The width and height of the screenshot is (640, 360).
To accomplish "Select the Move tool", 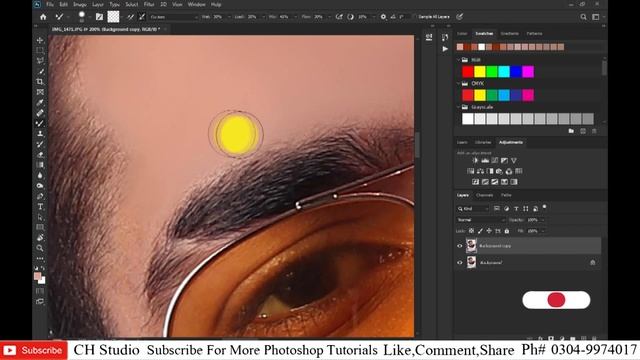I will pyautogui.click(x=40, y=40).
